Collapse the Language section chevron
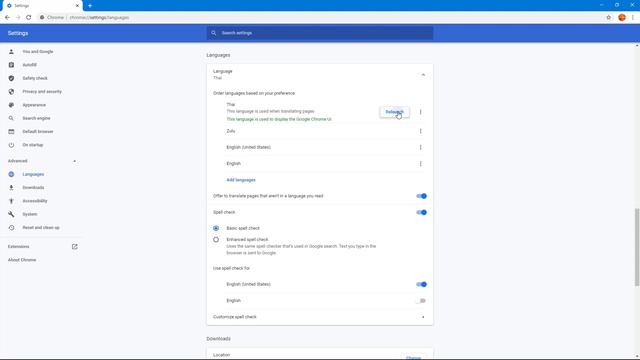The width and height of the screenshot is (640, 360). pyautogui.click(x=423, y=75)
